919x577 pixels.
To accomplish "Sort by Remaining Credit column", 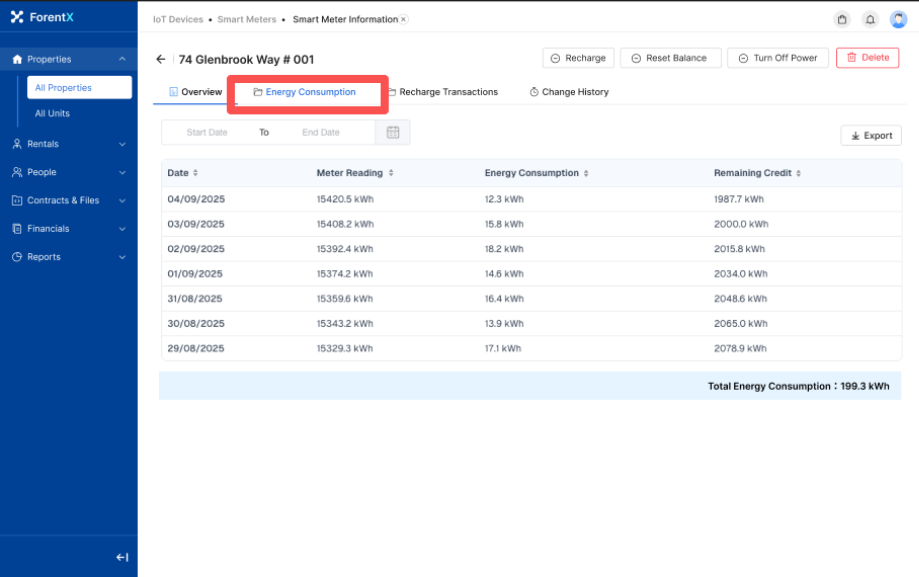I will 797,173.
